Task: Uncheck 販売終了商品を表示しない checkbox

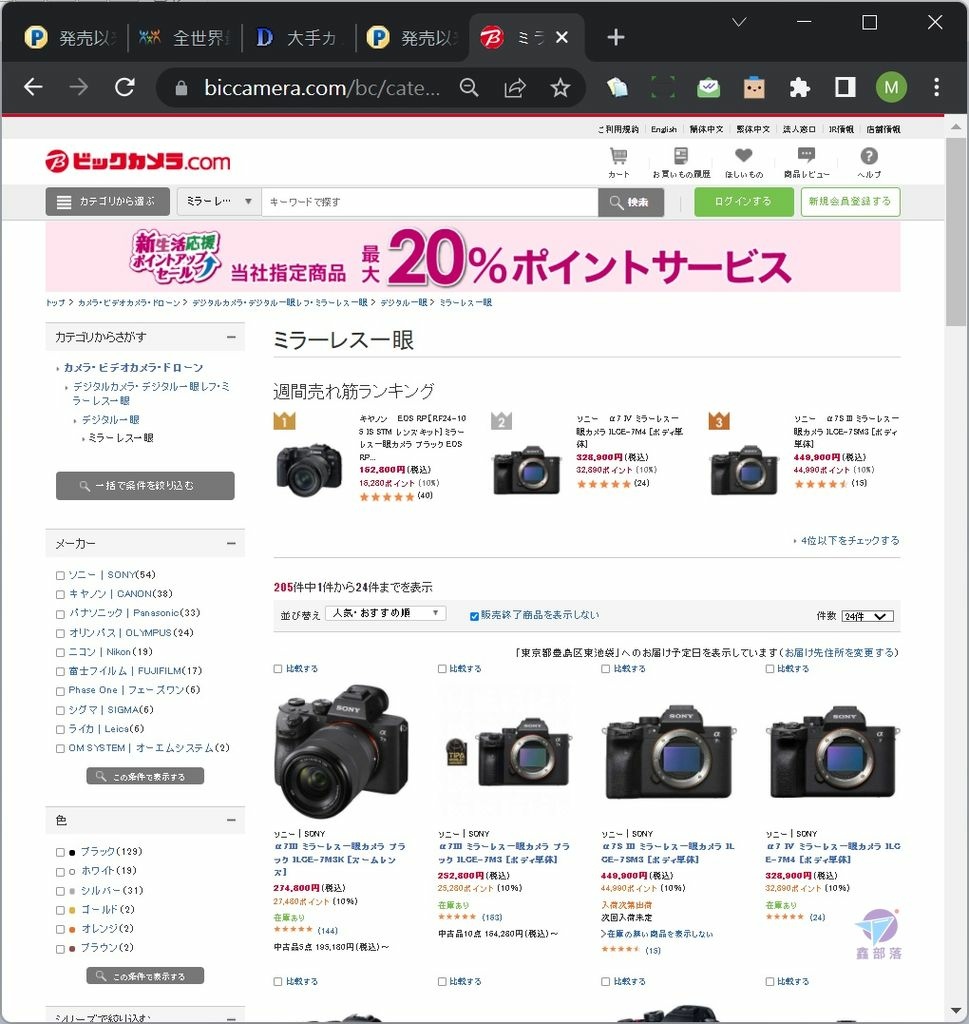Action: click(474, 616)
